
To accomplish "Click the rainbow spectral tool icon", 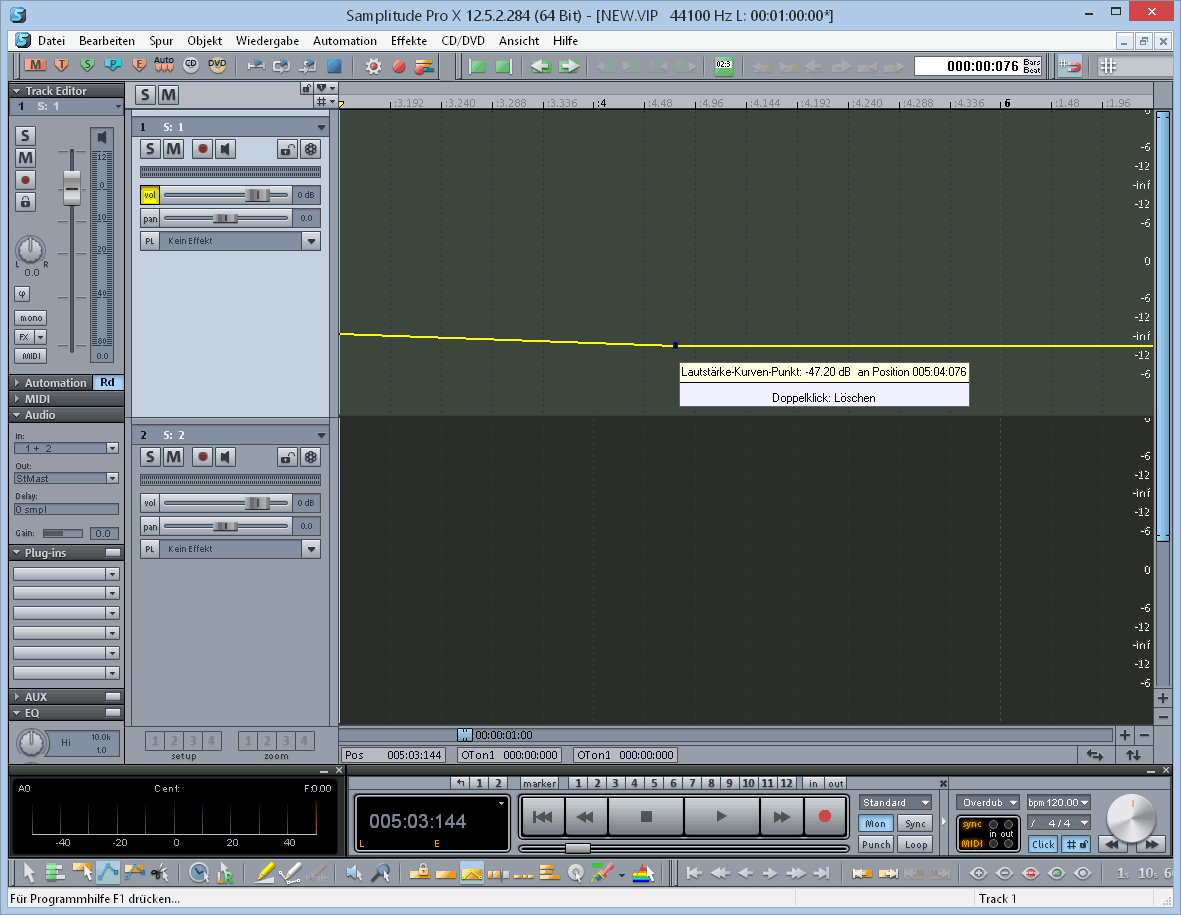I will [642, 873].
